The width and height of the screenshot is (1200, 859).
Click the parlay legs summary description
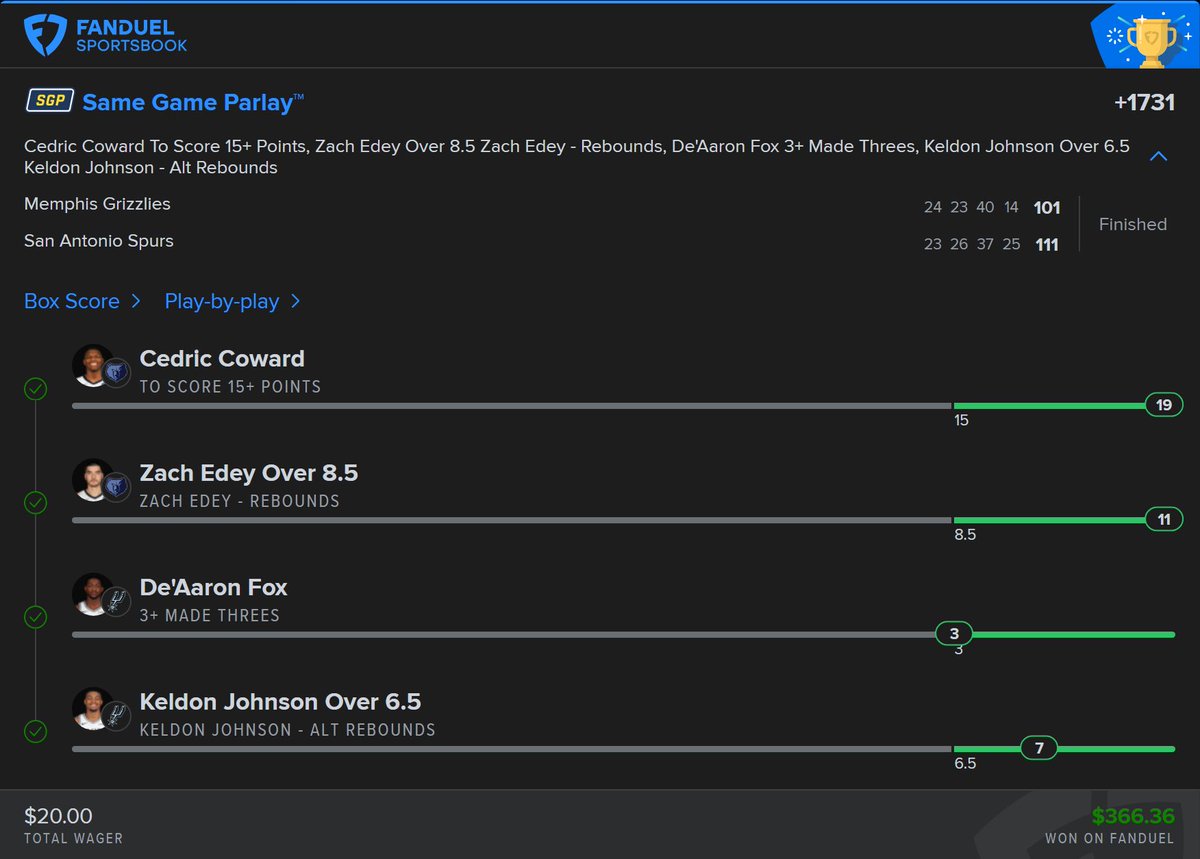[x=577, y=157]
